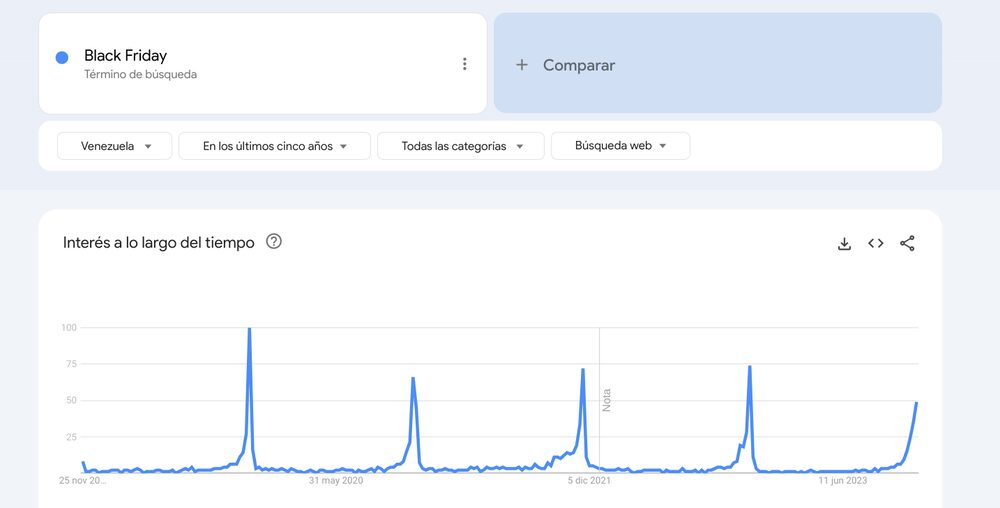Open the Black Friday term options menu
The image size is (1000, 508).
point(464,64)
